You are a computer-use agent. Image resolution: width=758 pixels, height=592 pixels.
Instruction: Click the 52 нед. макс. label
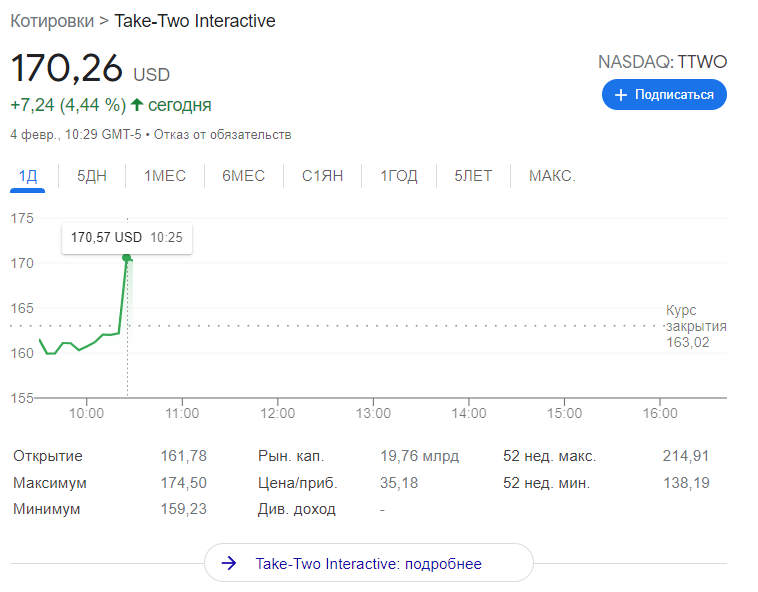coord(550,456)
